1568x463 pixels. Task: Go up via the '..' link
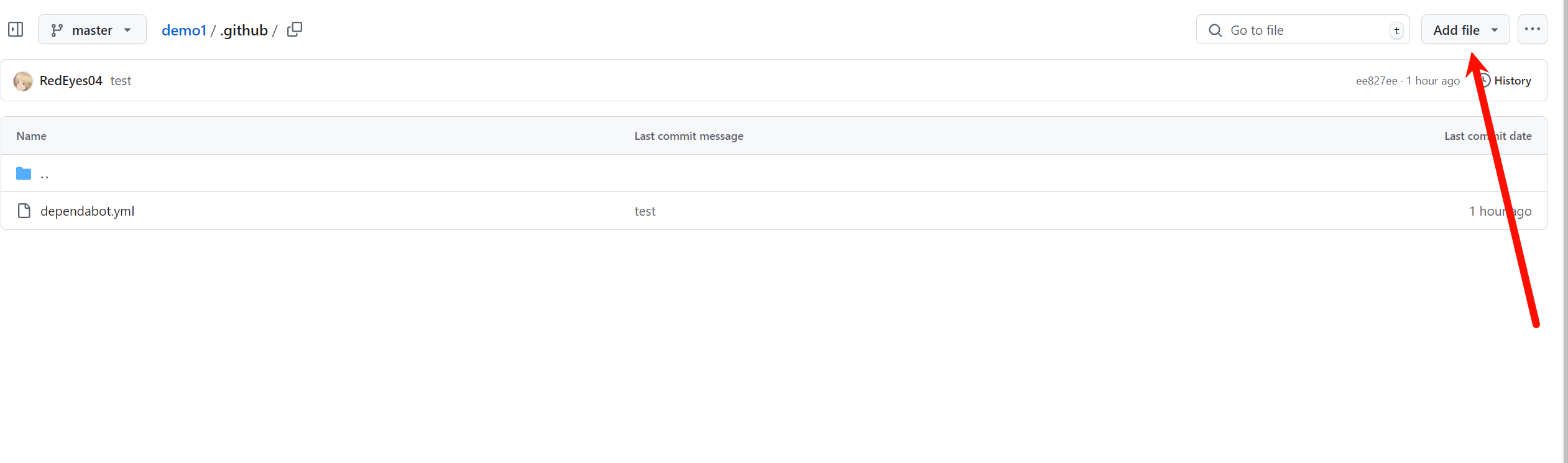tap(45, 175)
